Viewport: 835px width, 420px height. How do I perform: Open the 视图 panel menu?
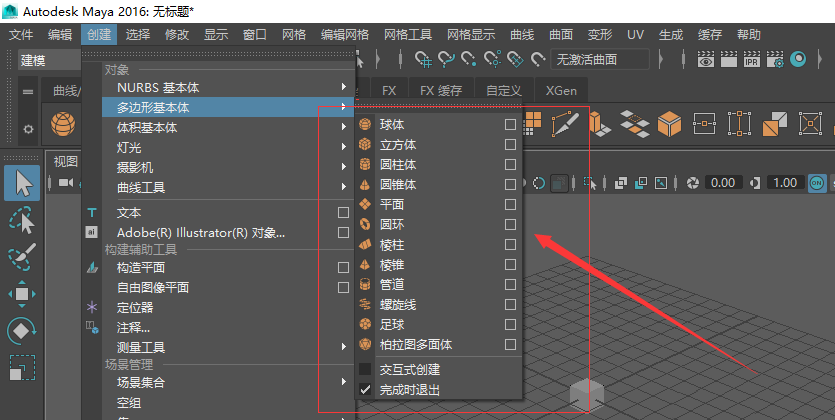click(x=66, y=161)
